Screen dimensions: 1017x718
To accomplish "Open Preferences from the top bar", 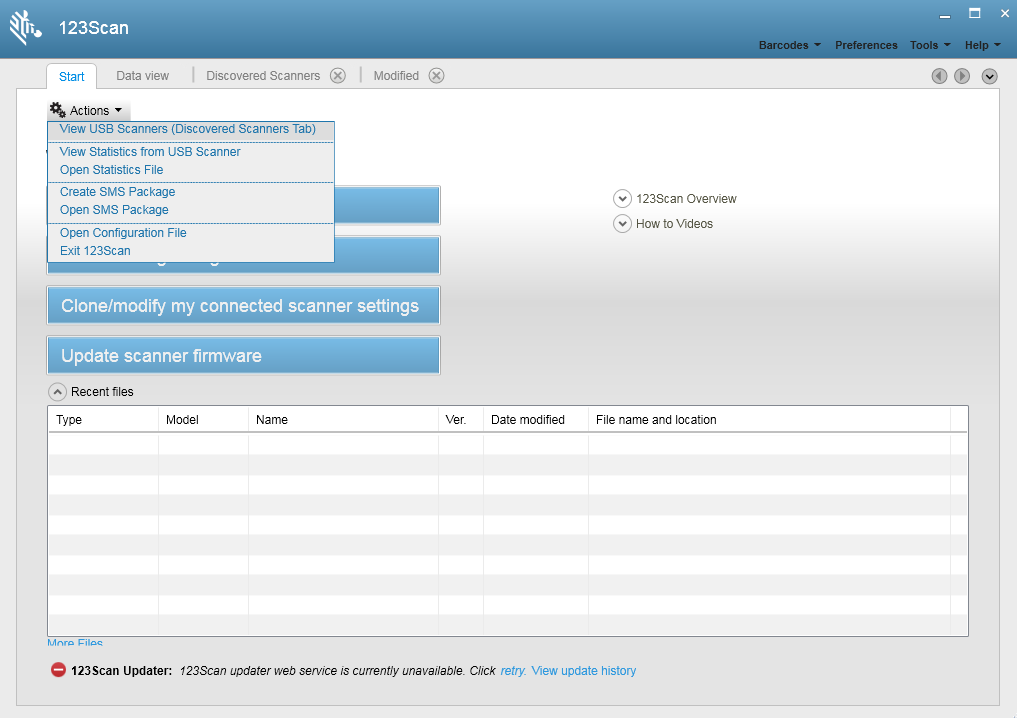I will click(866, 45).
